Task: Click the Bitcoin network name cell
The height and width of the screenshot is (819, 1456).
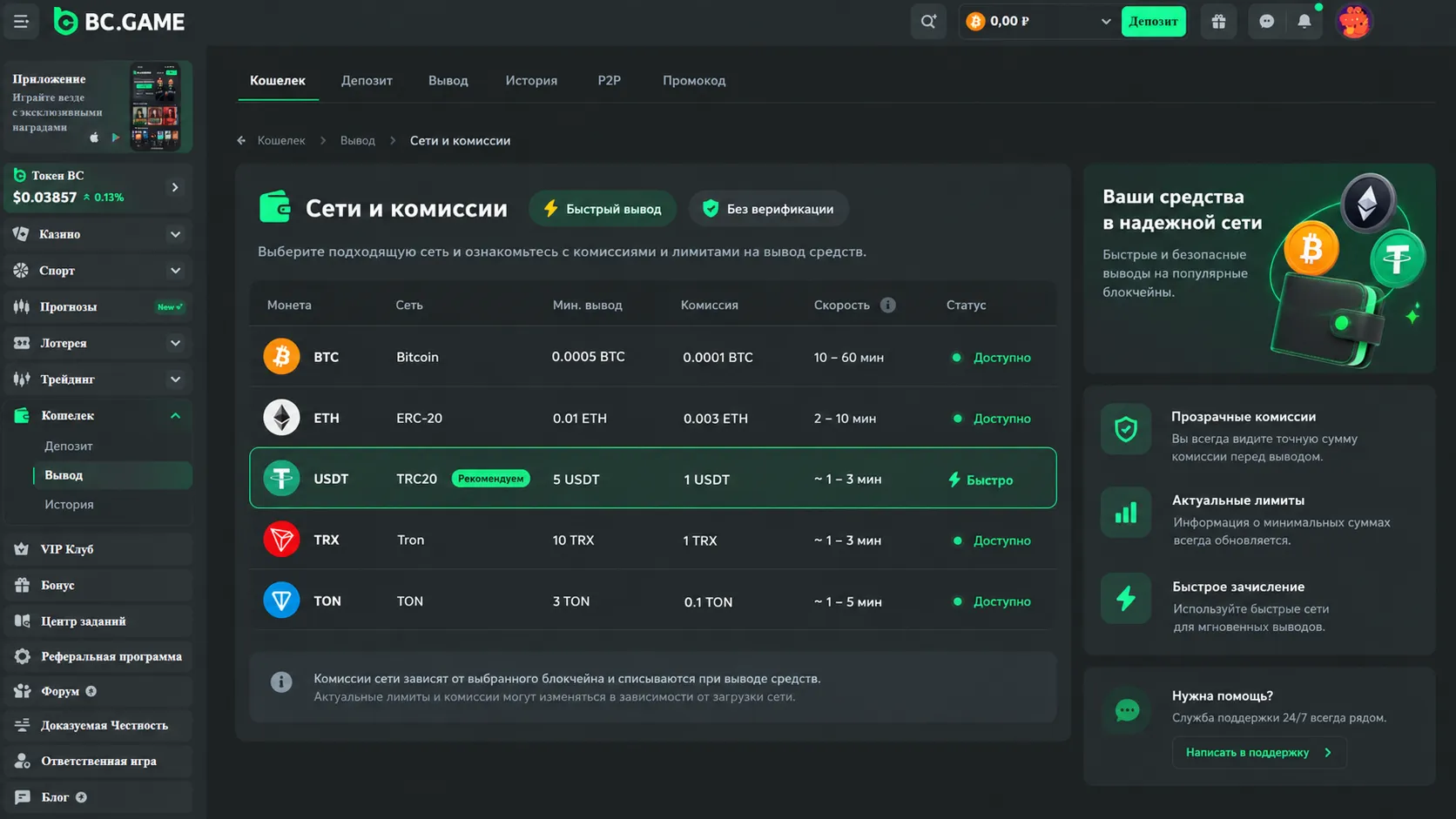Action: click(x=417, y=358)
